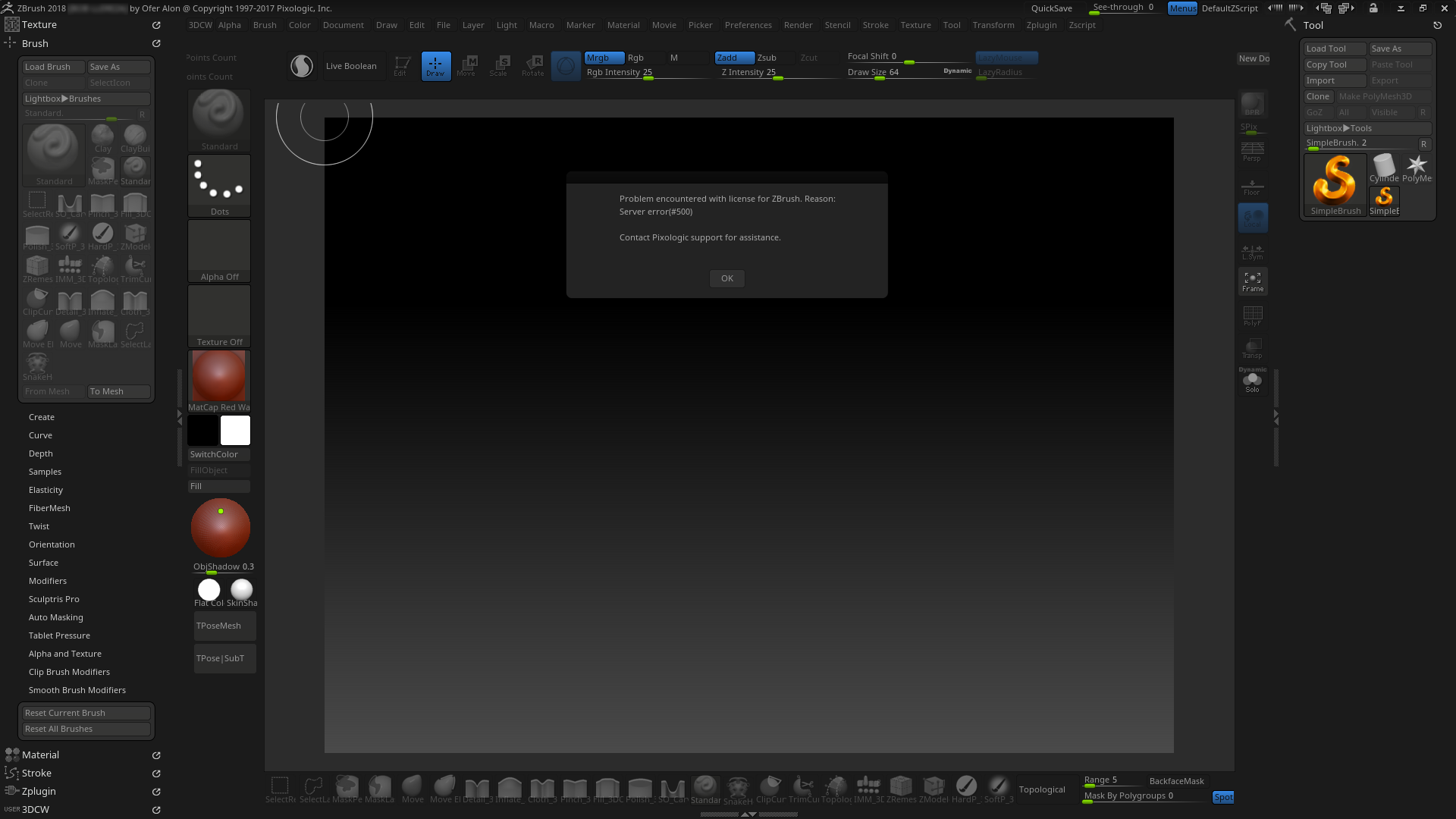Select the TrimCurve brush in bottom shelf
Viewport: 1456px width, 819px height.
[803, 789]
